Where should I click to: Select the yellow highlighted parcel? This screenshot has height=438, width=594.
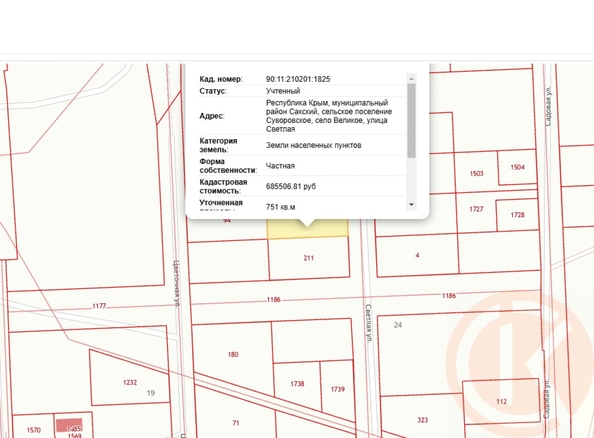tap(308, 229)
